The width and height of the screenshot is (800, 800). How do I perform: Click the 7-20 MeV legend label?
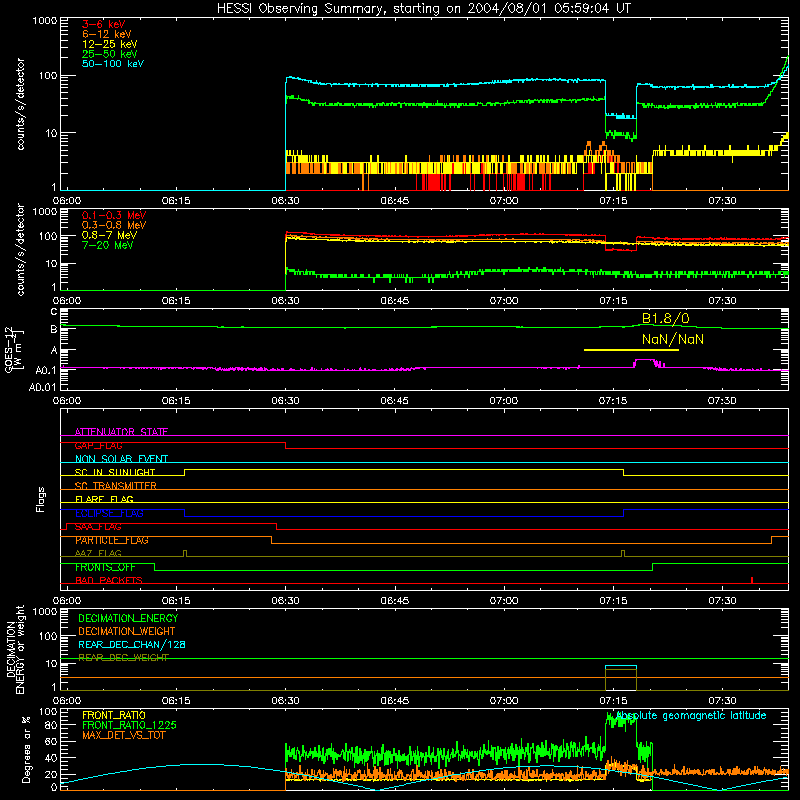(108, 245)
